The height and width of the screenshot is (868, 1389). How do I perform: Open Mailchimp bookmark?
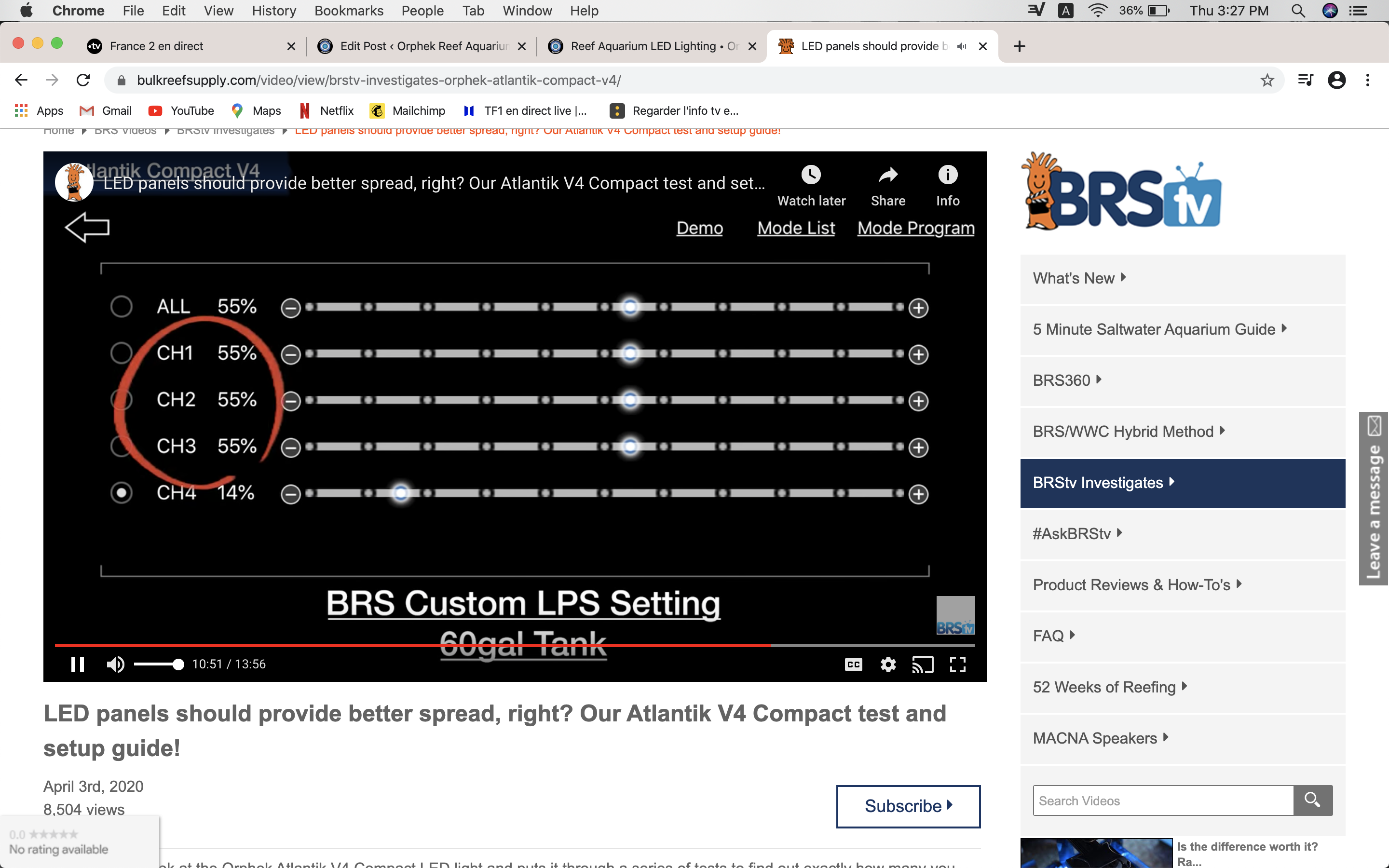point(408,111)
